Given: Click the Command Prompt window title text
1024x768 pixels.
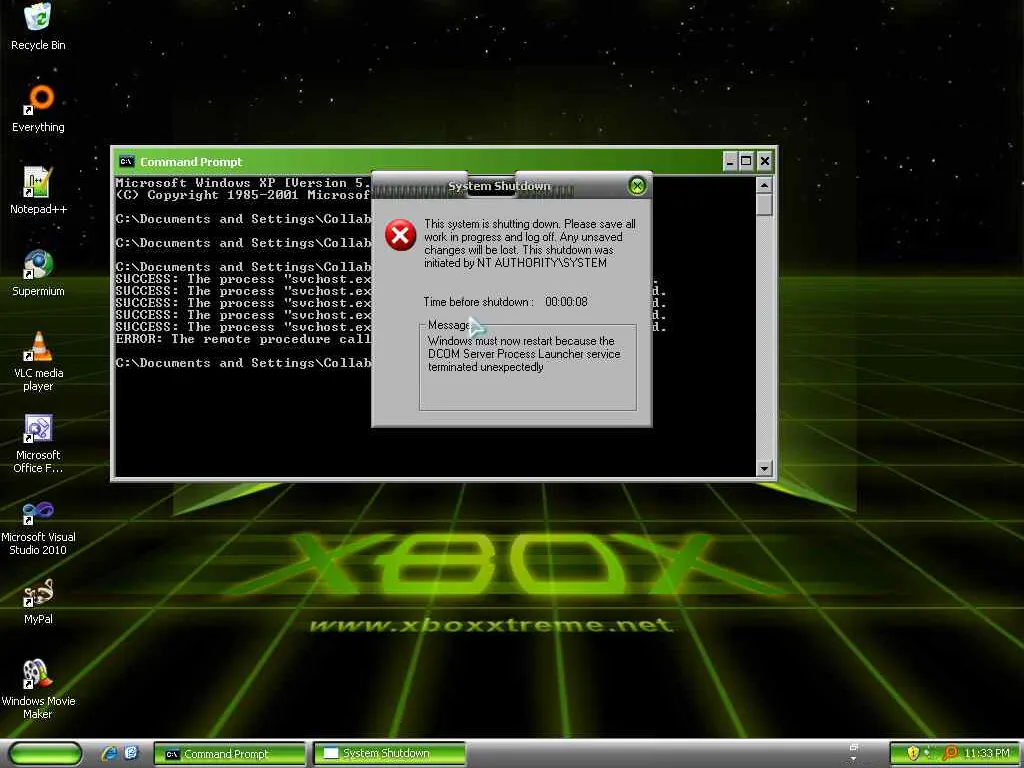Looking at the screenshot, I should pos(191,161).
